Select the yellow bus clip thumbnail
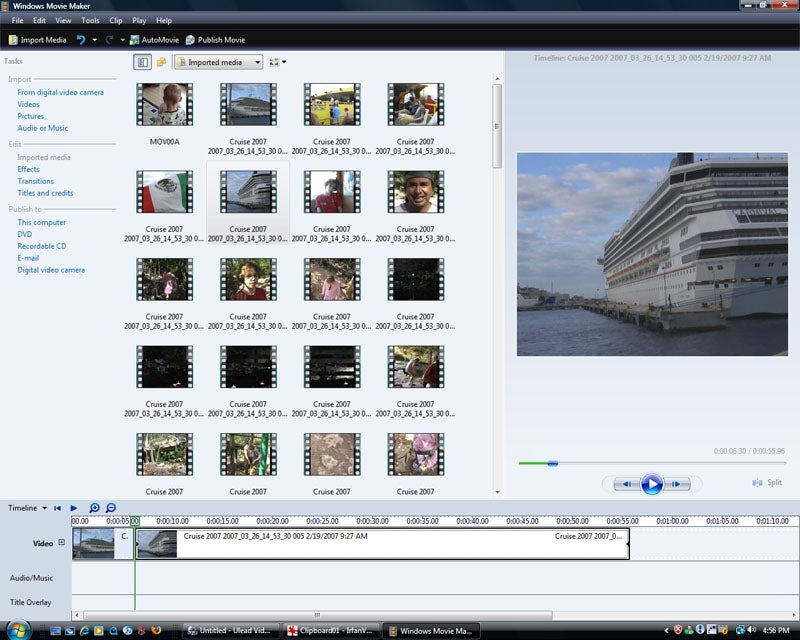This screenshot has width=800, height=640. pos(332,105)
